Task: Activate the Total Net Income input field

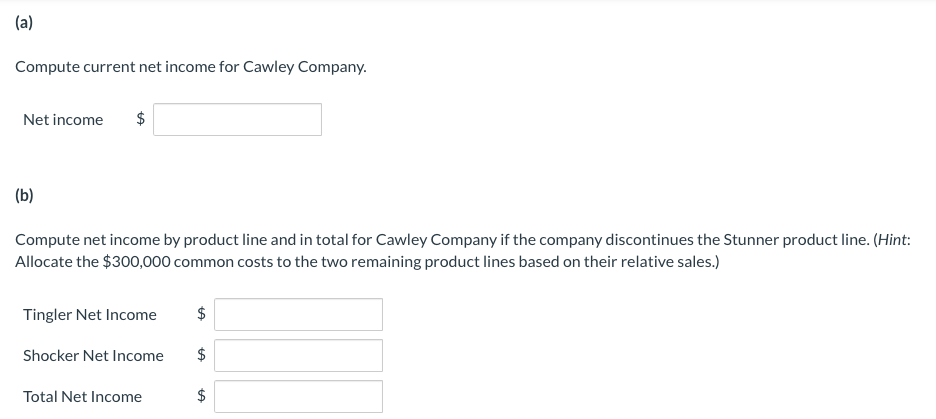Action: point(298,396)
